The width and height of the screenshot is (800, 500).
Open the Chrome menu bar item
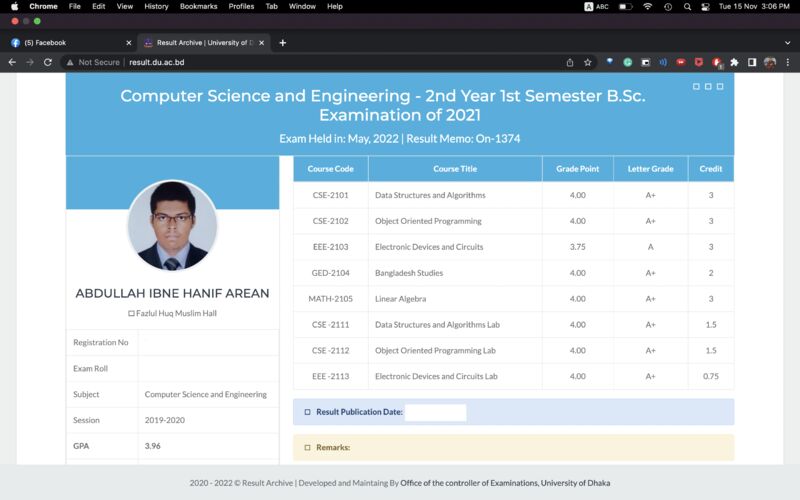(x=43, y=7)
